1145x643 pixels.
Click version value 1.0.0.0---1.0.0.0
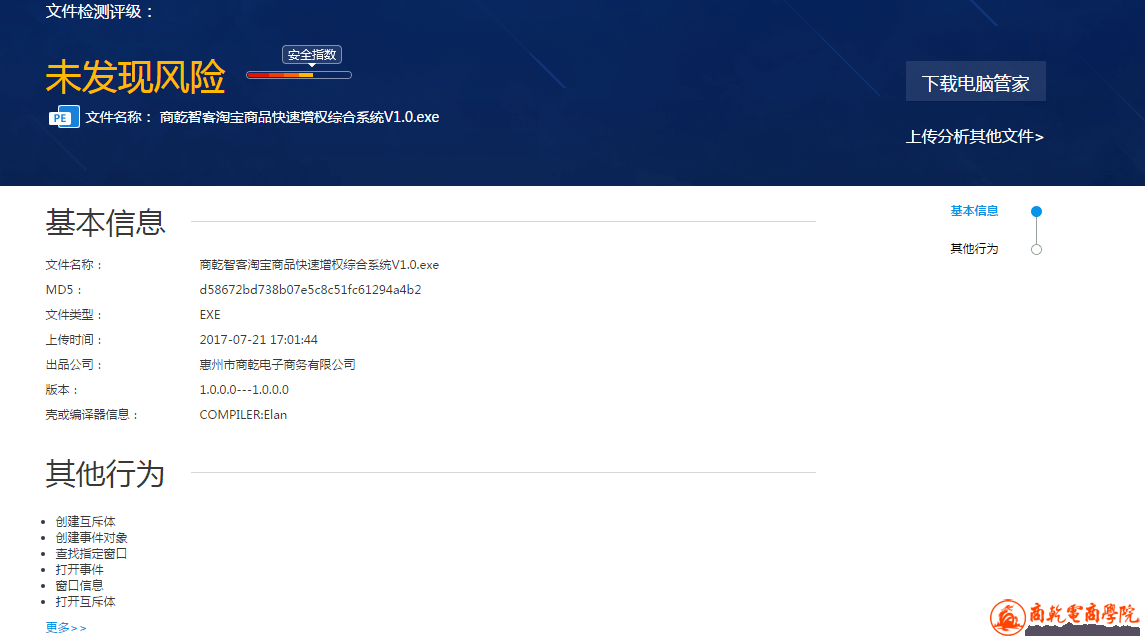(x=244, y=390)
